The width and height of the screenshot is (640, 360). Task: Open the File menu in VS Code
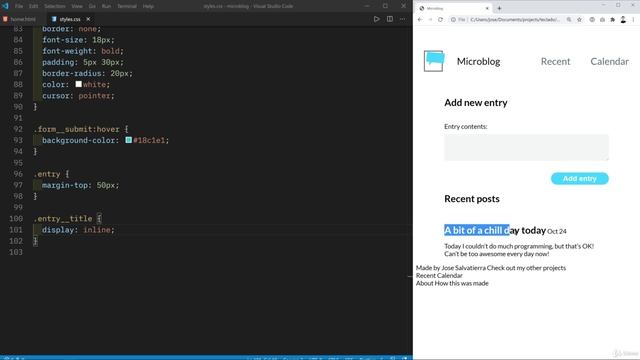click(x=19, y=6)
